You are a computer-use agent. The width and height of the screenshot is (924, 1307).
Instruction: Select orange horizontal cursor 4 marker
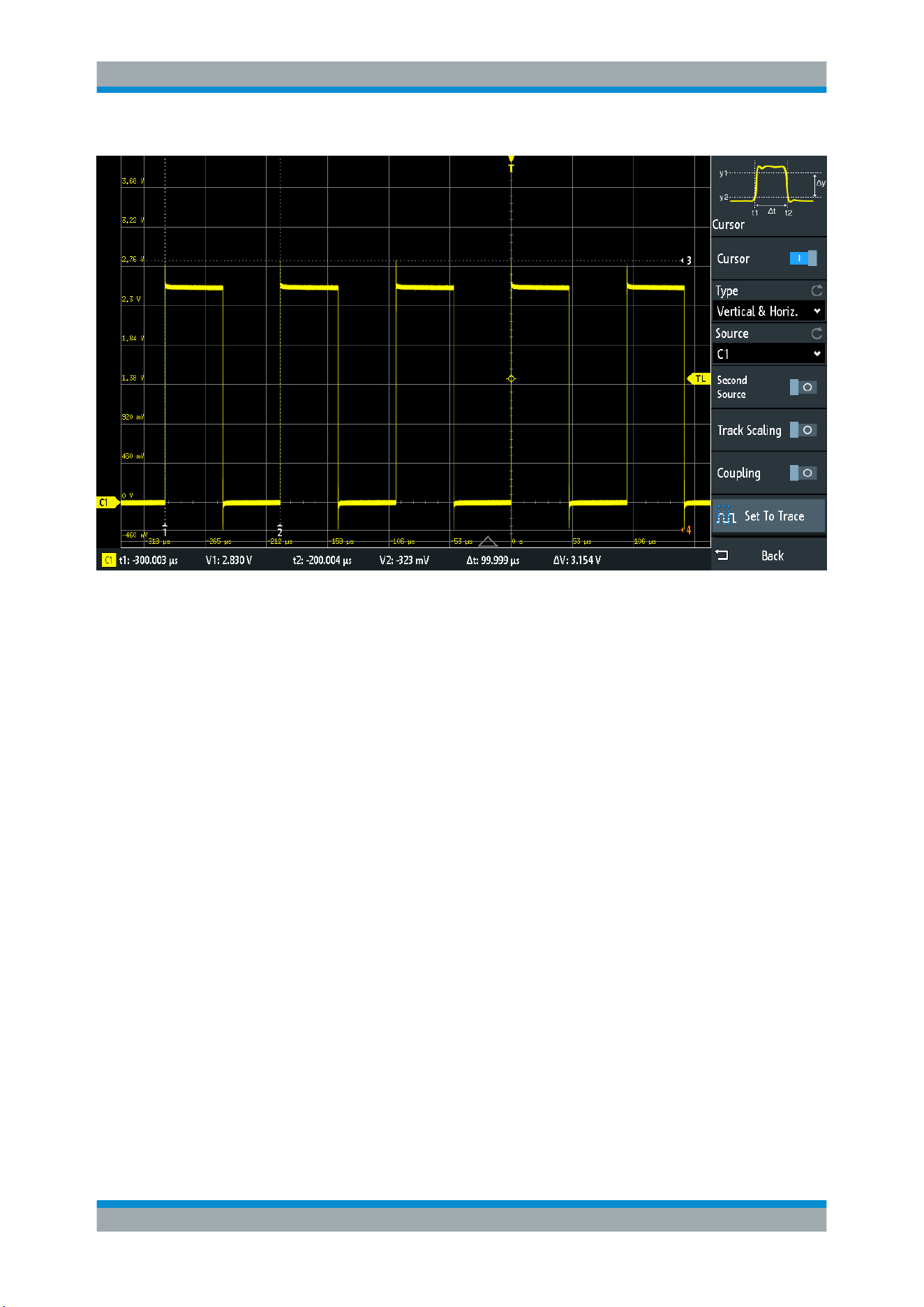687,530
